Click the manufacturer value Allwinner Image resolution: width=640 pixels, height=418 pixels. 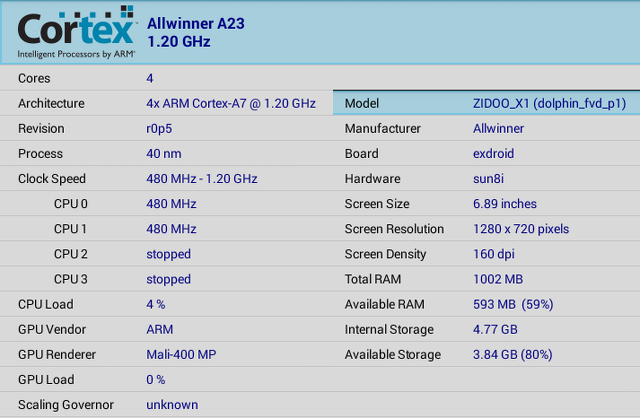point(498,129)
